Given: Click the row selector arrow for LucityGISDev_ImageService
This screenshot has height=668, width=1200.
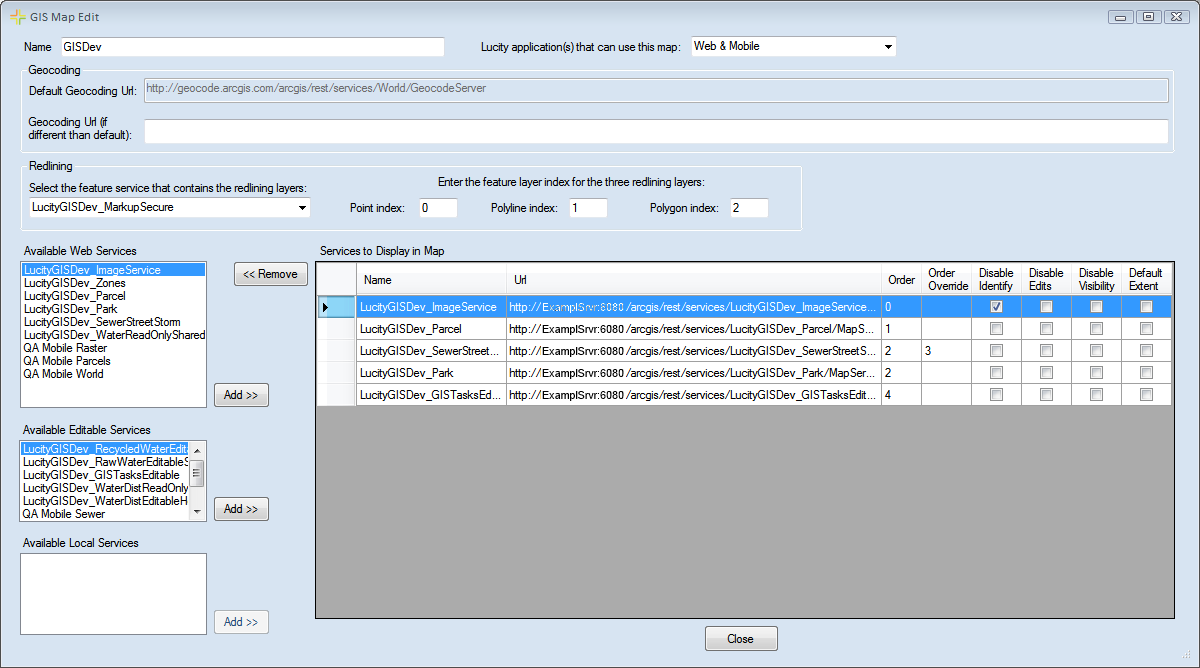Looking at the screenshot, I should [336, 306].
